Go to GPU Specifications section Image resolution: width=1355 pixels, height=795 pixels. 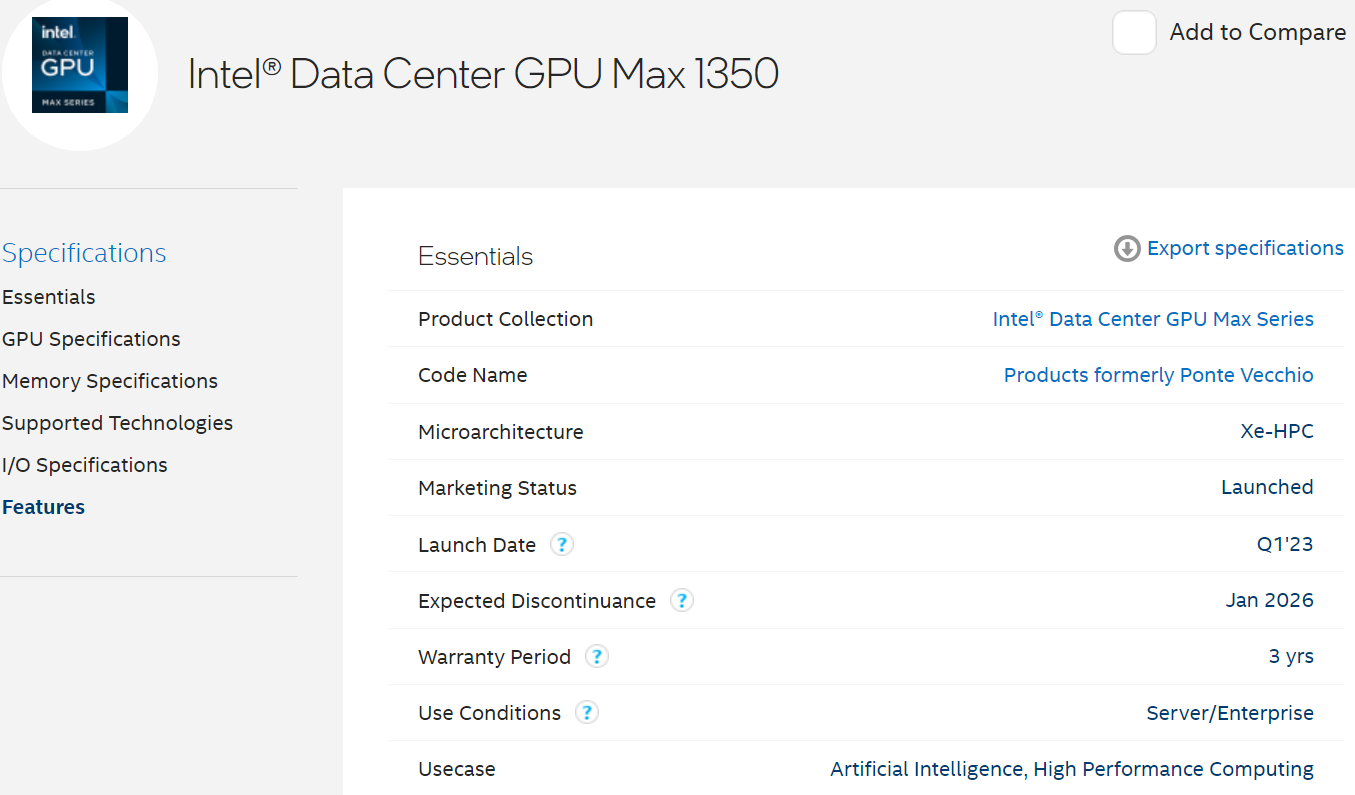pyautogui.click(x=91, y=339)
